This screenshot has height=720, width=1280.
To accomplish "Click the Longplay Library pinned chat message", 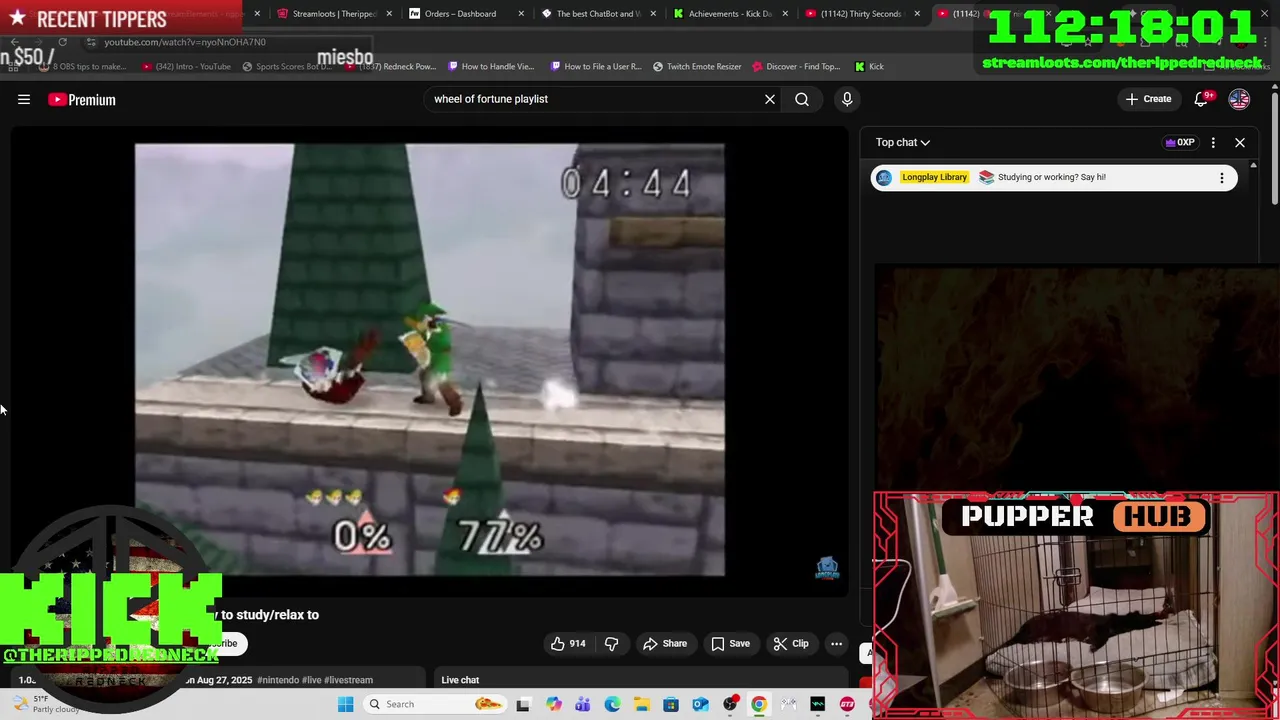I will point(1054,178).
